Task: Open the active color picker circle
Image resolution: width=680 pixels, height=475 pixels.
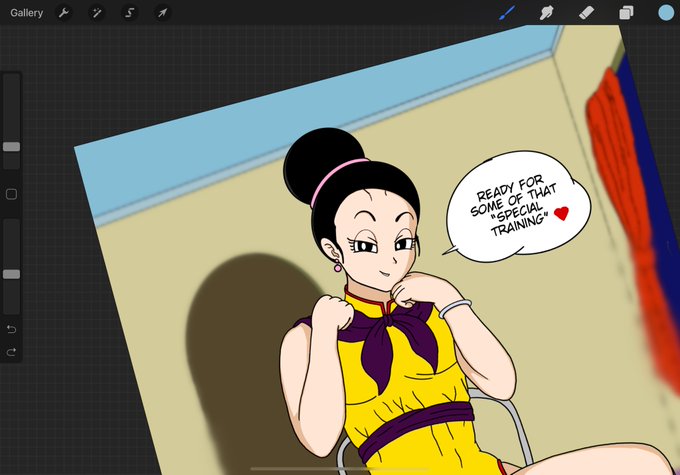Action: (x=666, y=13)
